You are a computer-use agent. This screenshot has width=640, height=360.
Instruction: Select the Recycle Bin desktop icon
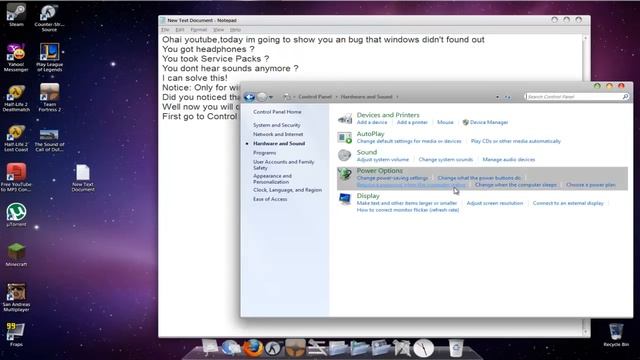point(616,335)
